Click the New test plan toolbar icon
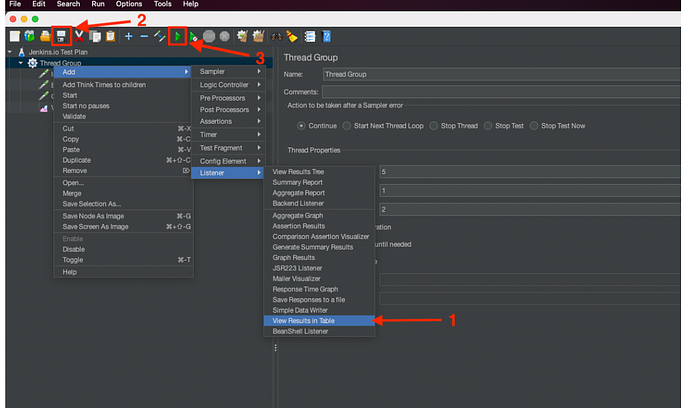This screenshot has height=408, width=684. pos(14,36)
